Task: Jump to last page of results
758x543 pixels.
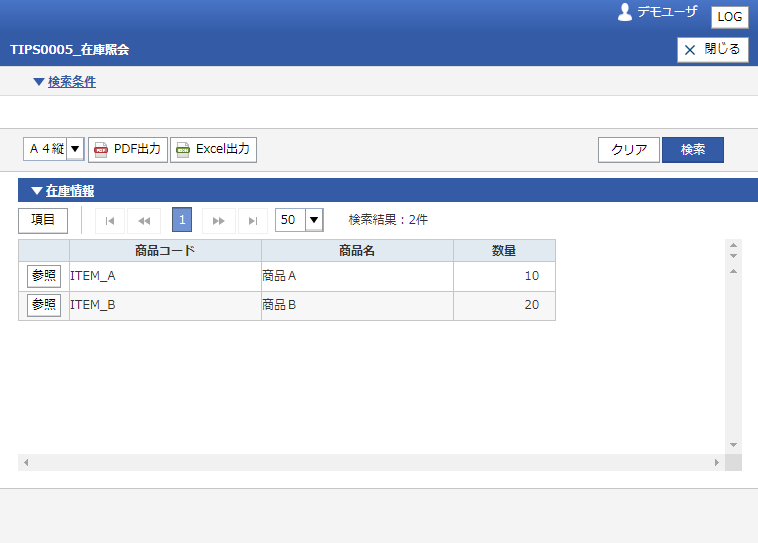Action: pos(253,221)
